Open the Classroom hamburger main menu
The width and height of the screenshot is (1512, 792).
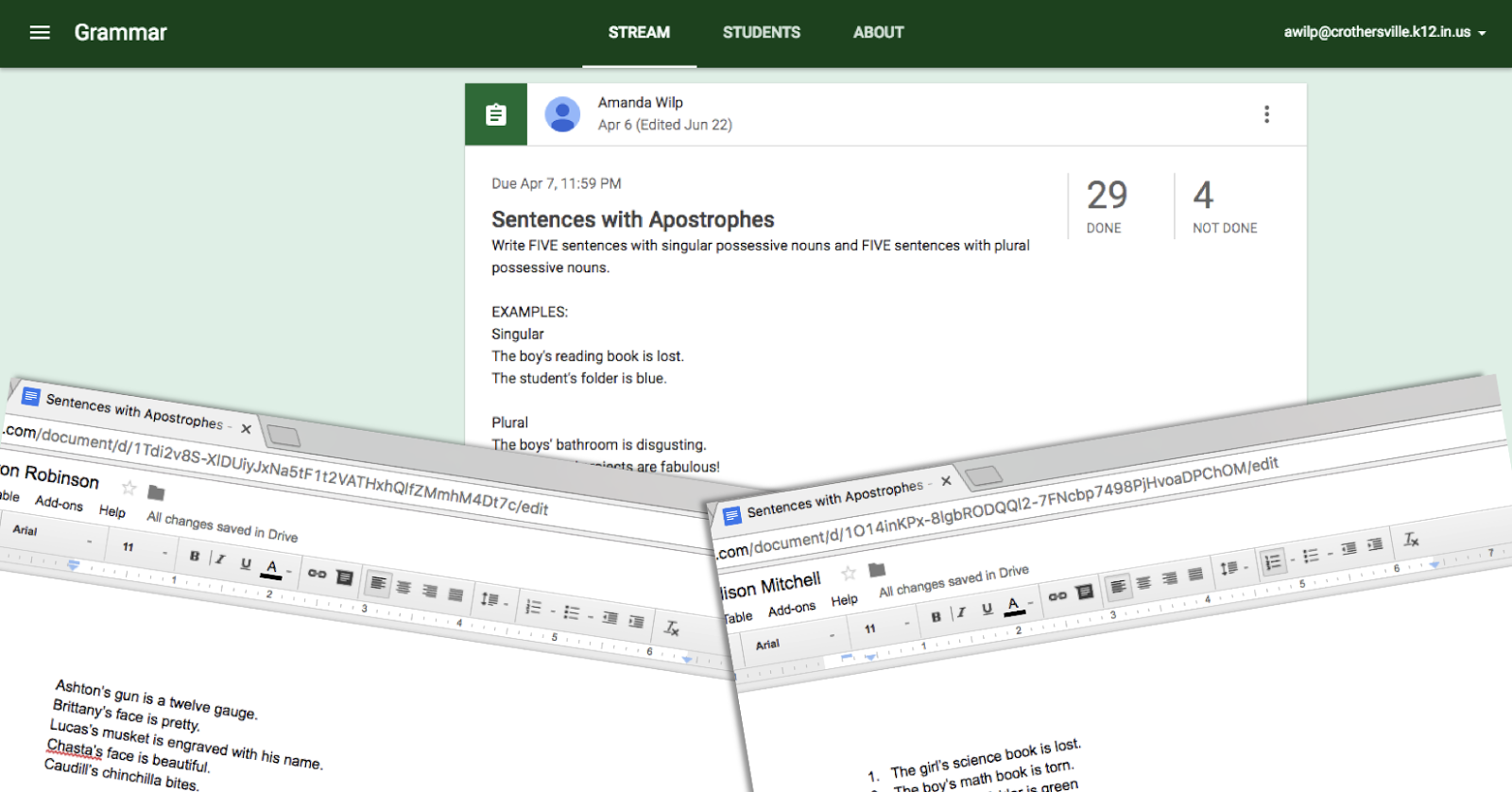pyautogui.click(x=40, y=32)
